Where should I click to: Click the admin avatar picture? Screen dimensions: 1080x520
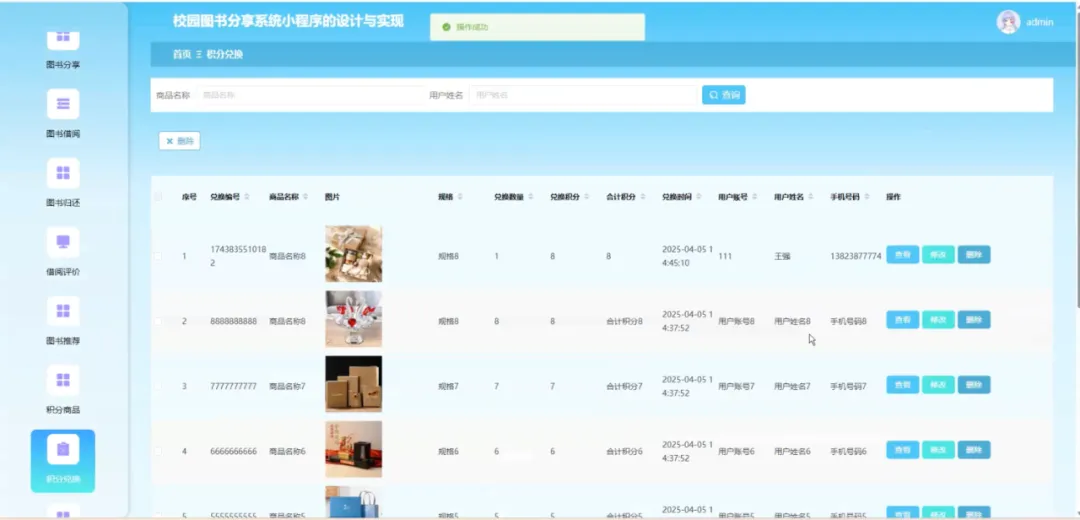pos(1008,22)
